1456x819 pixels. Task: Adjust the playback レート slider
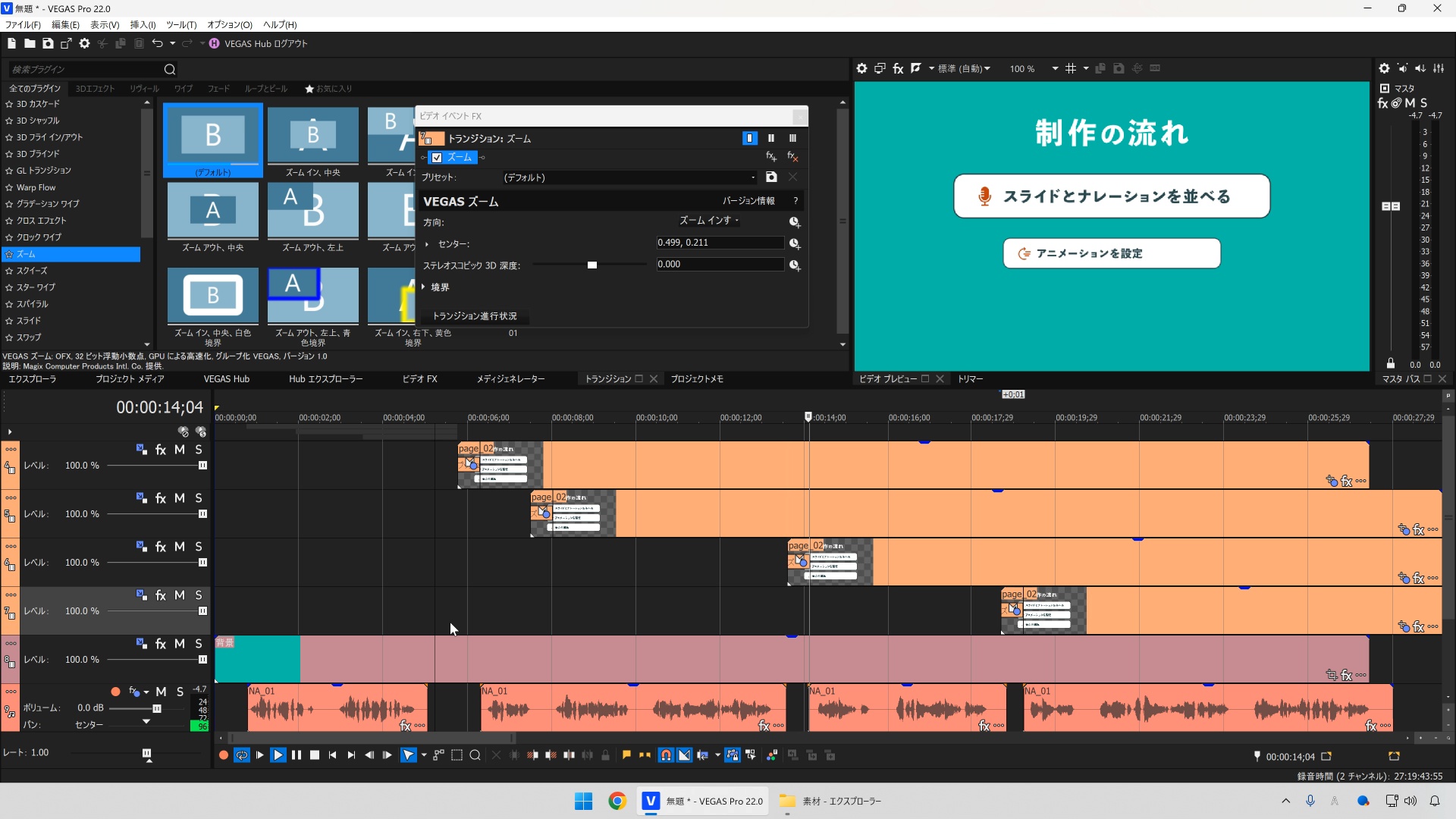pyautogui.click(x=147, y=754)
